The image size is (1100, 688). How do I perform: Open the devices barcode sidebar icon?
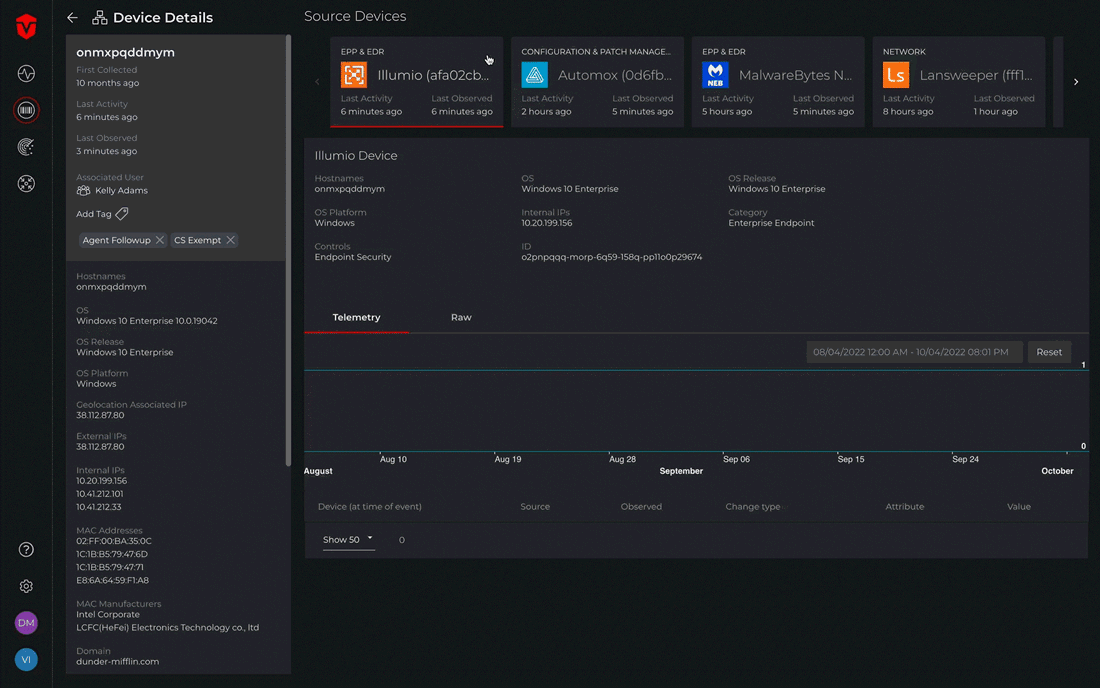26,110
